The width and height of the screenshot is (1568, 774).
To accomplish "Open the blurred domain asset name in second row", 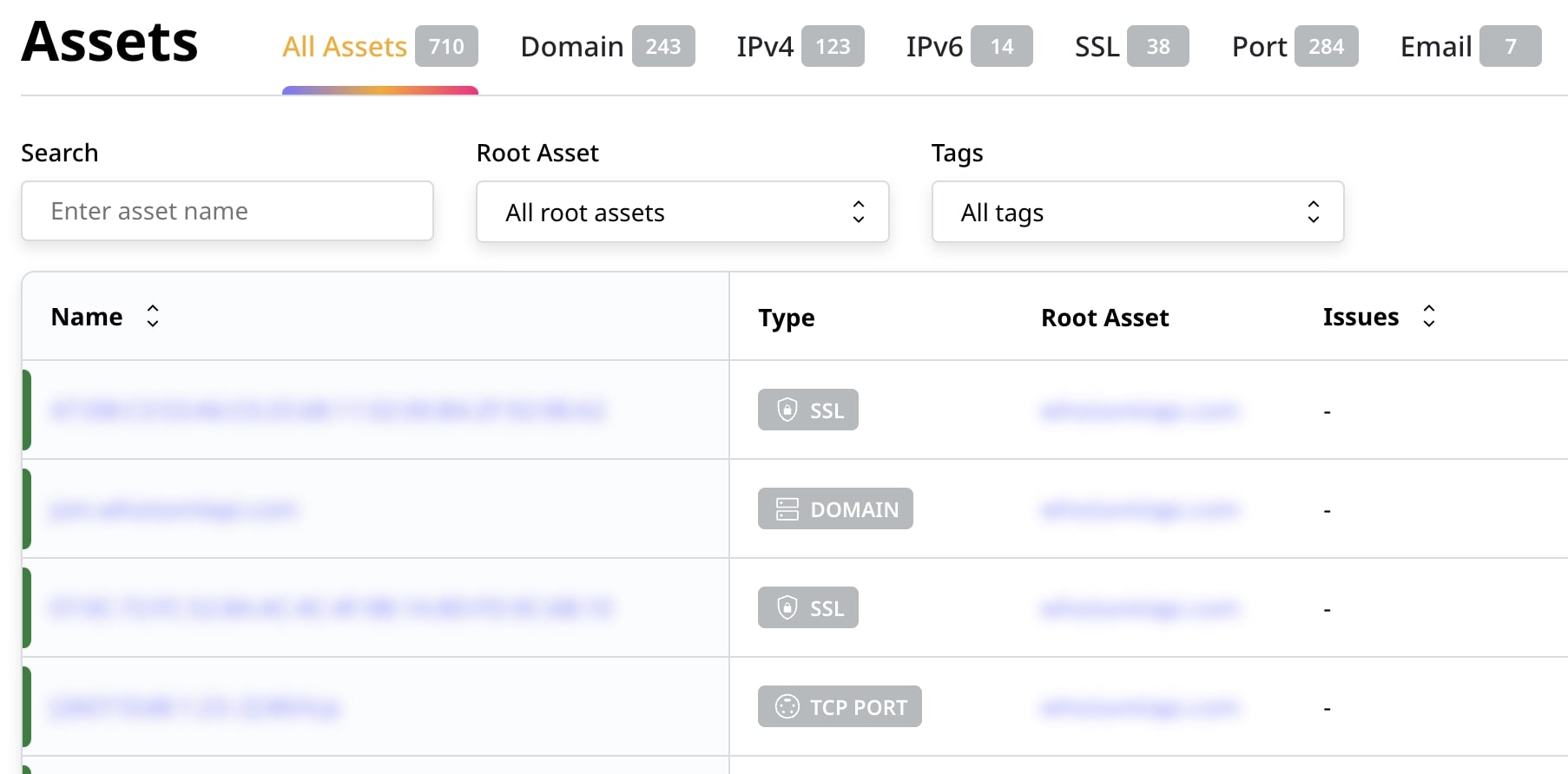I will click(174, 509).
